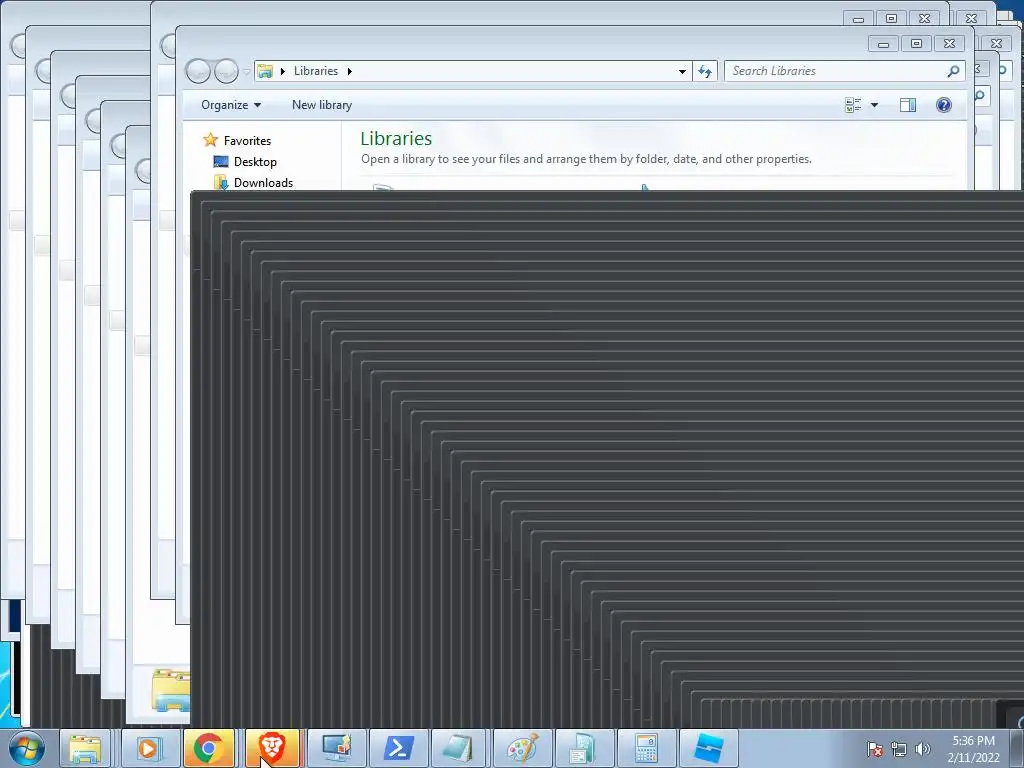Expand the arrow before Libraries breadcrumb
Image resolution: width=1024 pixels, height=768 pixels.
pos(283,71)
